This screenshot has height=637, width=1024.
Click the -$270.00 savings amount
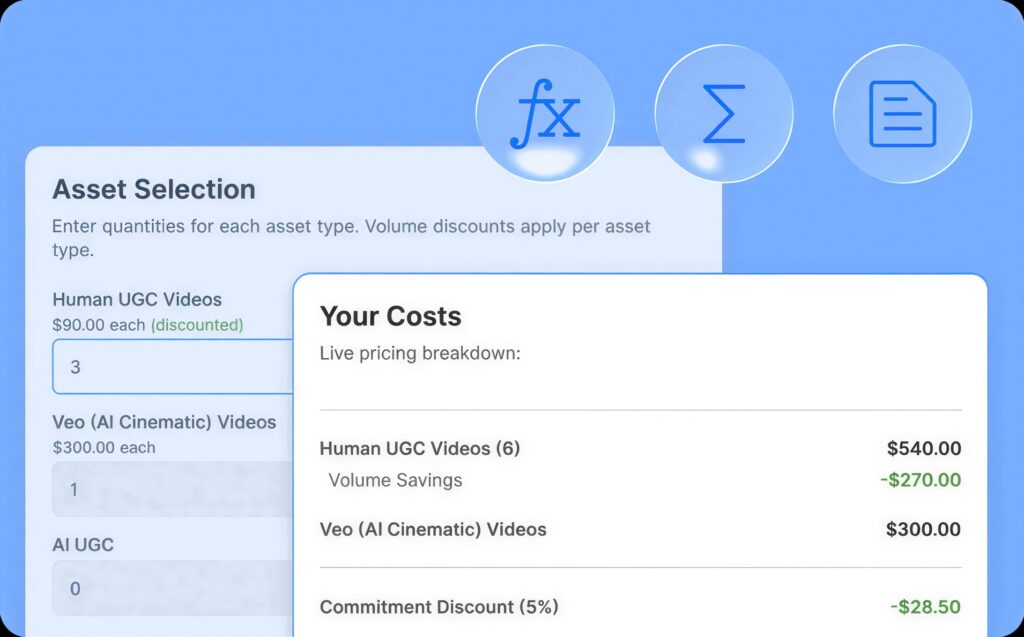point(920,480)
